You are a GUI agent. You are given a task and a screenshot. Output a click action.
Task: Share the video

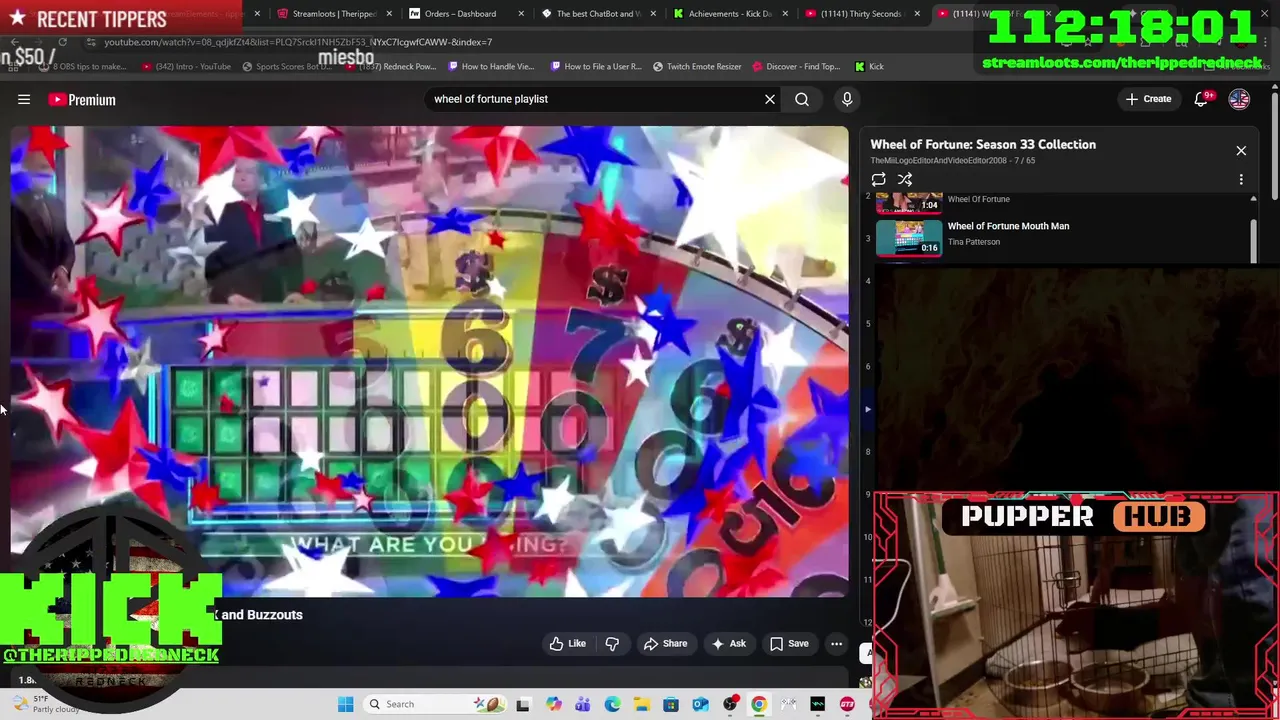(x=666, y=644)
